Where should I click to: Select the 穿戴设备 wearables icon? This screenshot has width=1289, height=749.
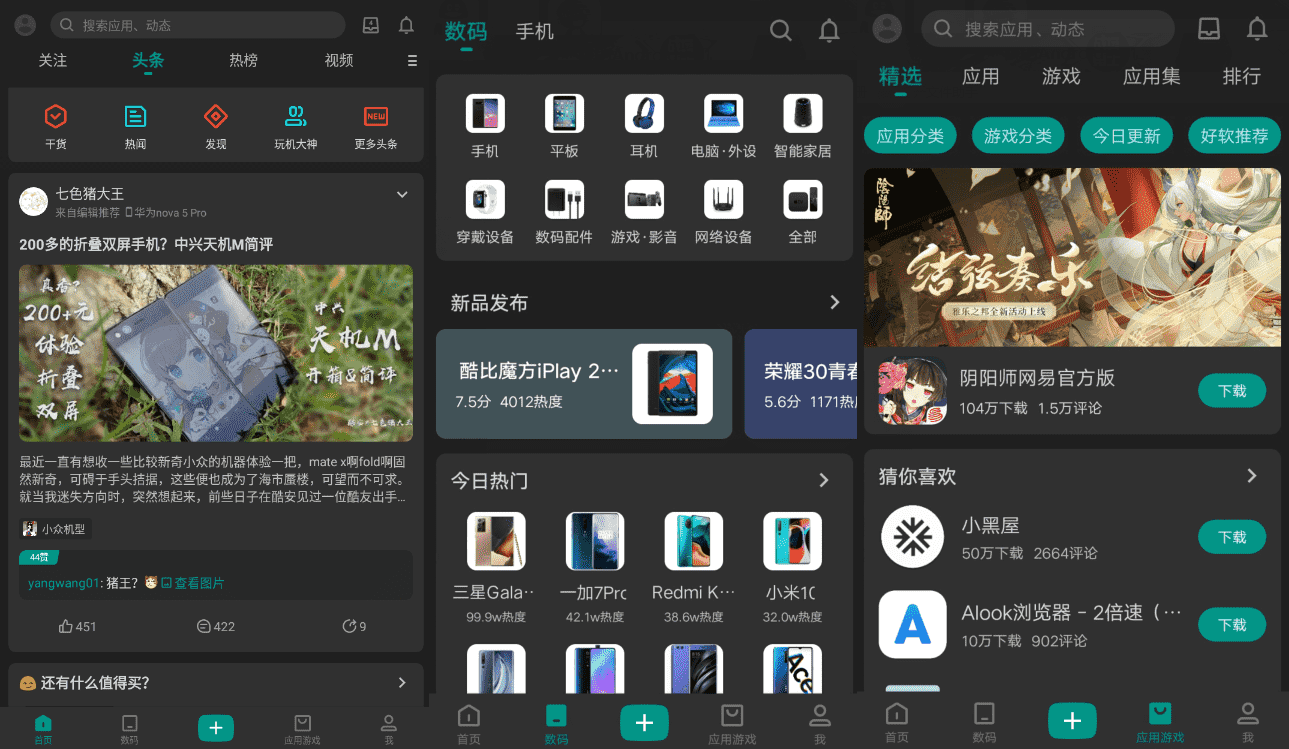484,198
